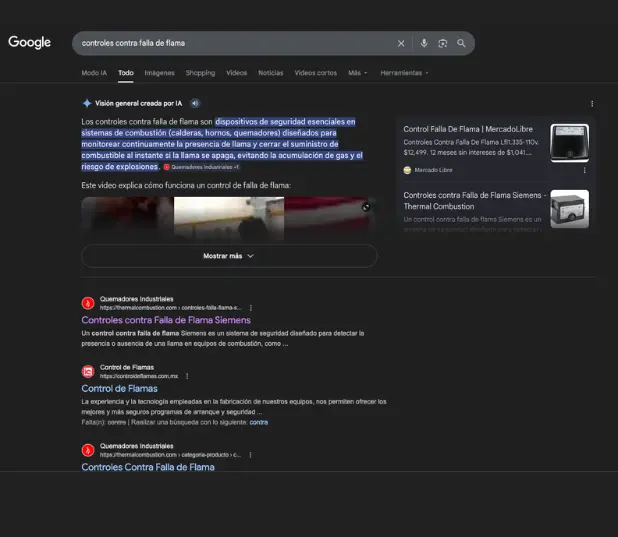Switch to Modo IA tab
The width and height of the screenshot is (618, 537).
[94, 73]
